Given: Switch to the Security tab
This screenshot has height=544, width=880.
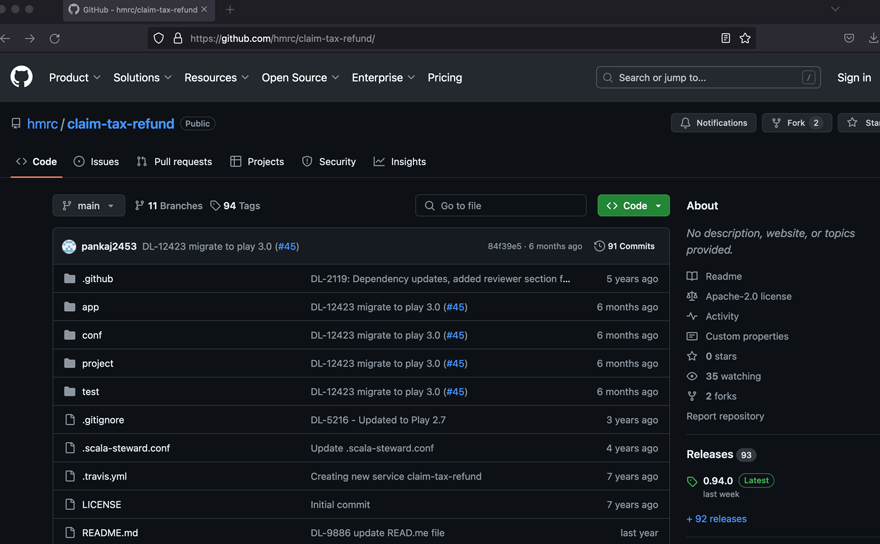Looking at the screenshot, I should [329, 162].
